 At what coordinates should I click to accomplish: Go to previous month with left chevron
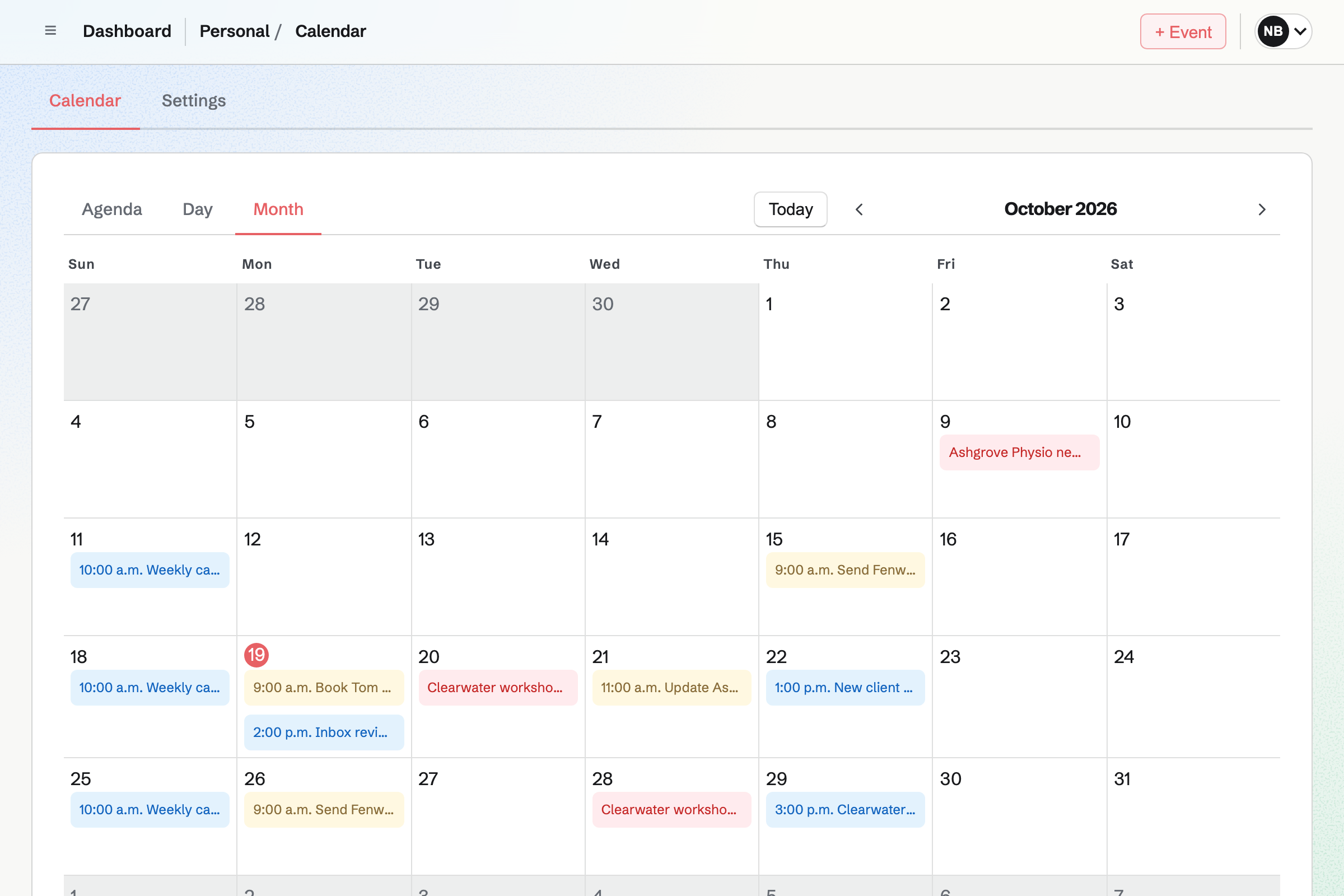[859, 209]
